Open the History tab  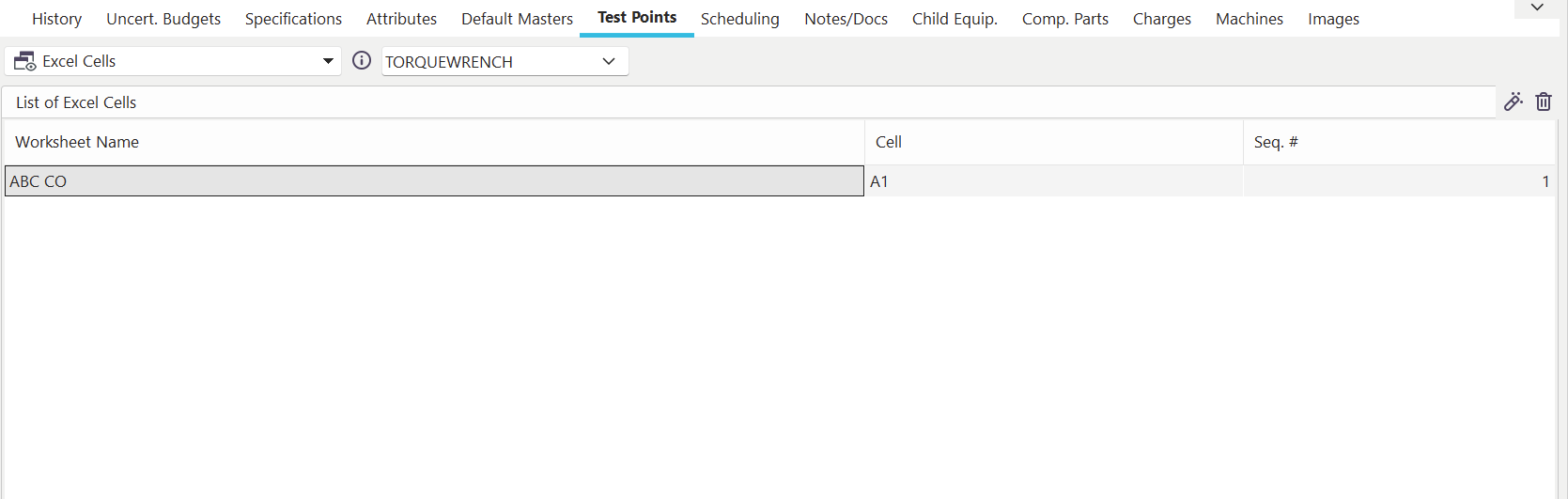point(56,19)
